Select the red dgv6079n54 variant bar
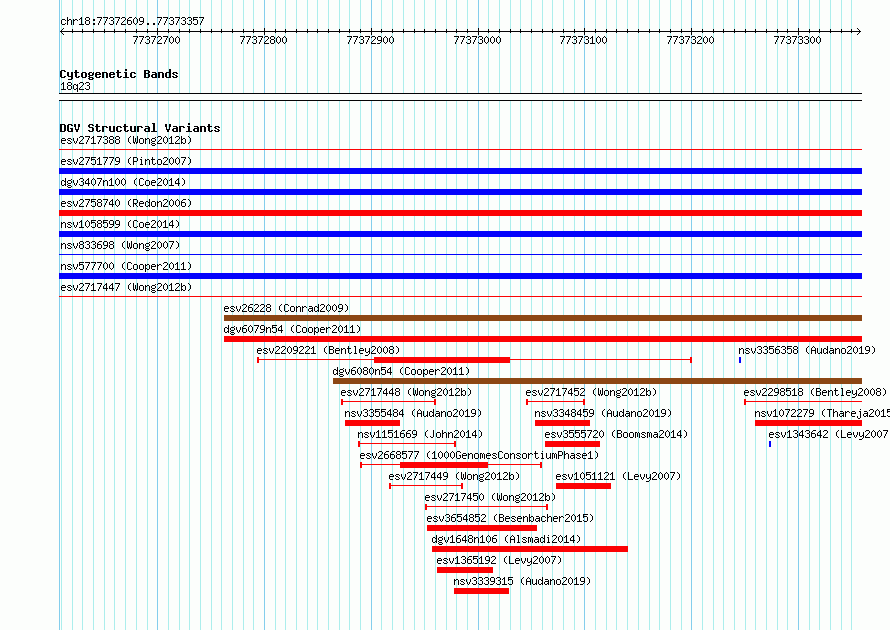Image resolution: width=890 pixels, height=630 pixels. 543,339
